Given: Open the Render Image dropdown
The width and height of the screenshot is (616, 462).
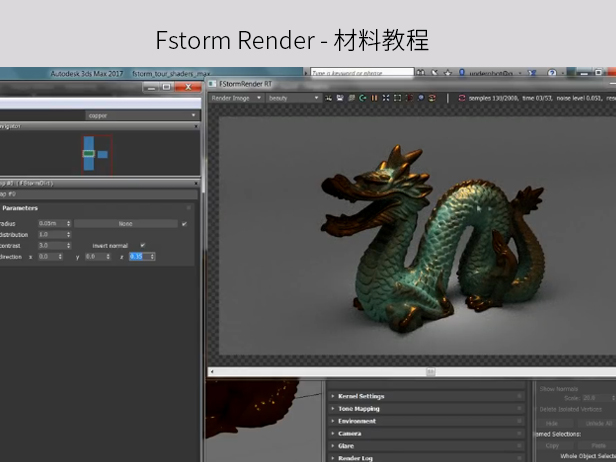Looking at the screenshot, I should pyautogui.click(x=235, y=98).
